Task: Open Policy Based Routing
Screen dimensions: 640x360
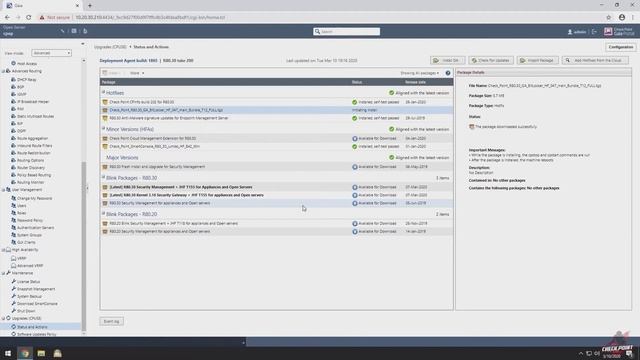Action: tap(34, 175)
